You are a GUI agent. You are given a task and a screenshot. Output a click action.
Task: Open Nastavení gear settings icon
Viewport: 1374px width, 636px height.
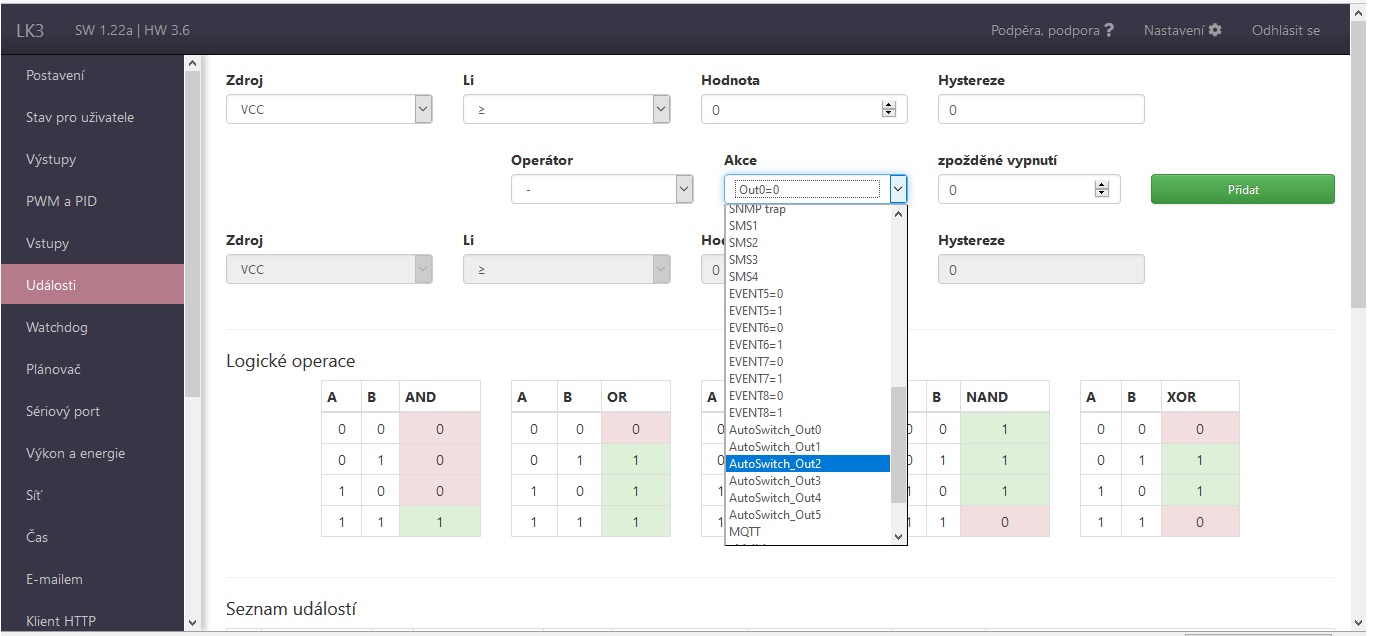coord(1215,30)
